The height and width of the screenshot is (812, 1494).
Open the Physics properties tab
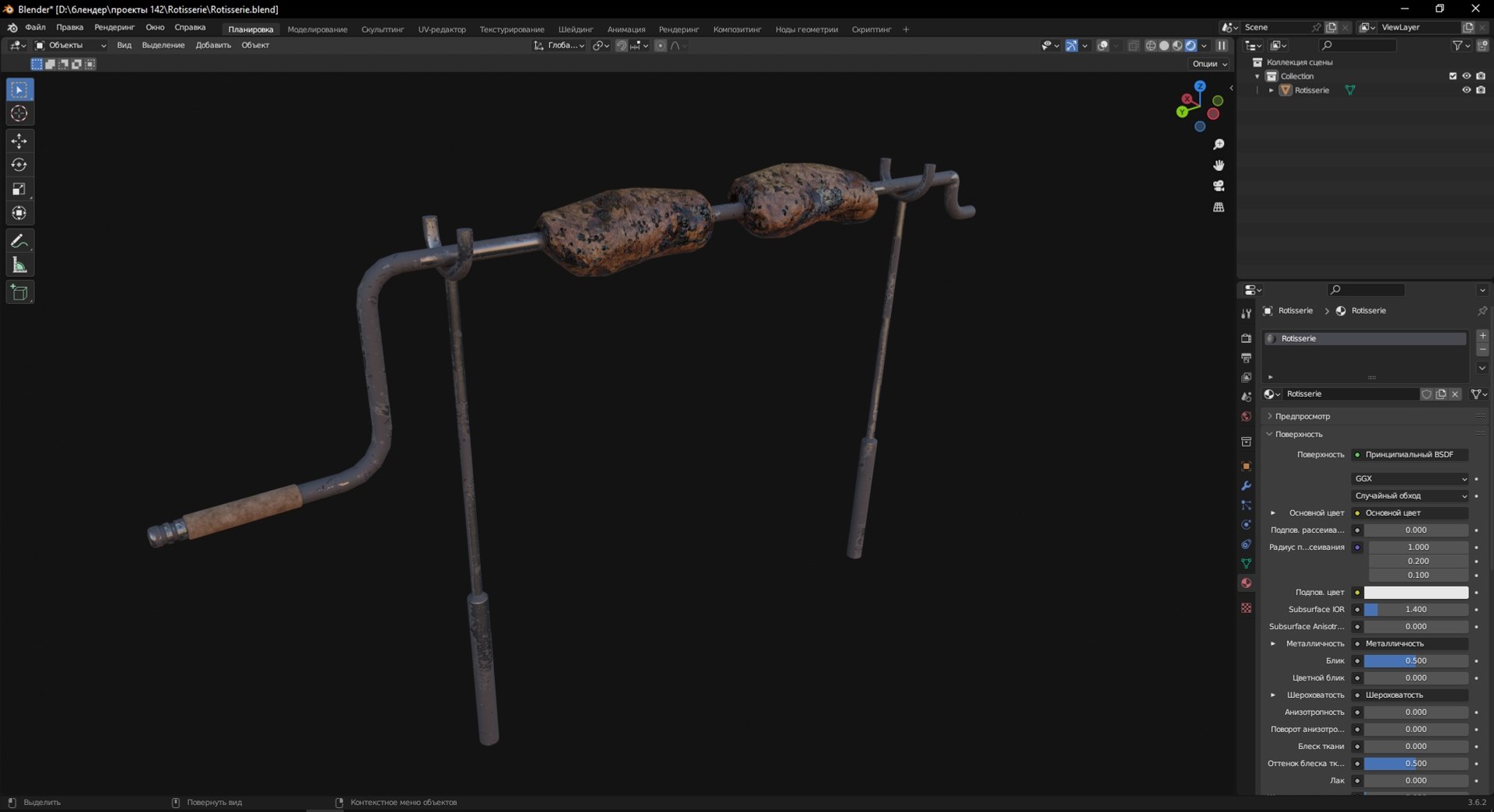pos(1246,524)
